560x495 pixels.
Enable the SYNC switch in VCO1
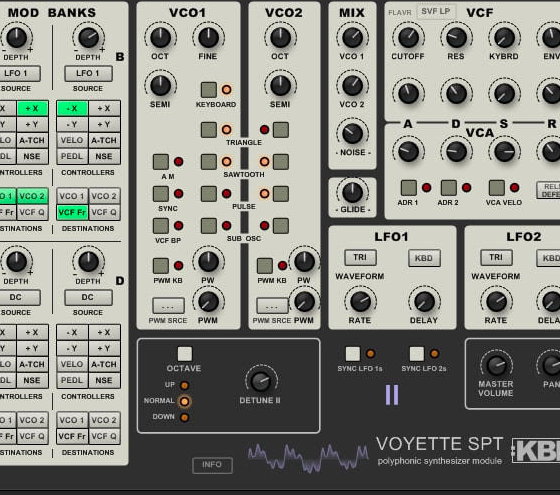coord(161,194)
